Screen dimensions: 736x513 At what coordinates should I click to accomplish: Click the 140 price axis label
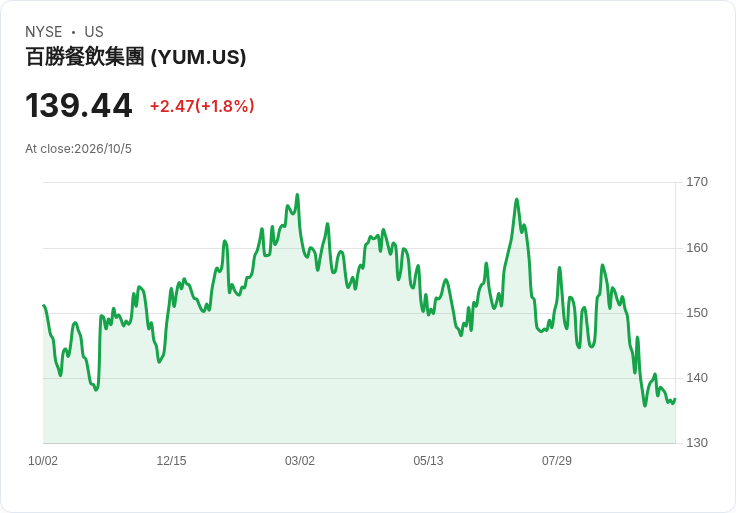697,377
